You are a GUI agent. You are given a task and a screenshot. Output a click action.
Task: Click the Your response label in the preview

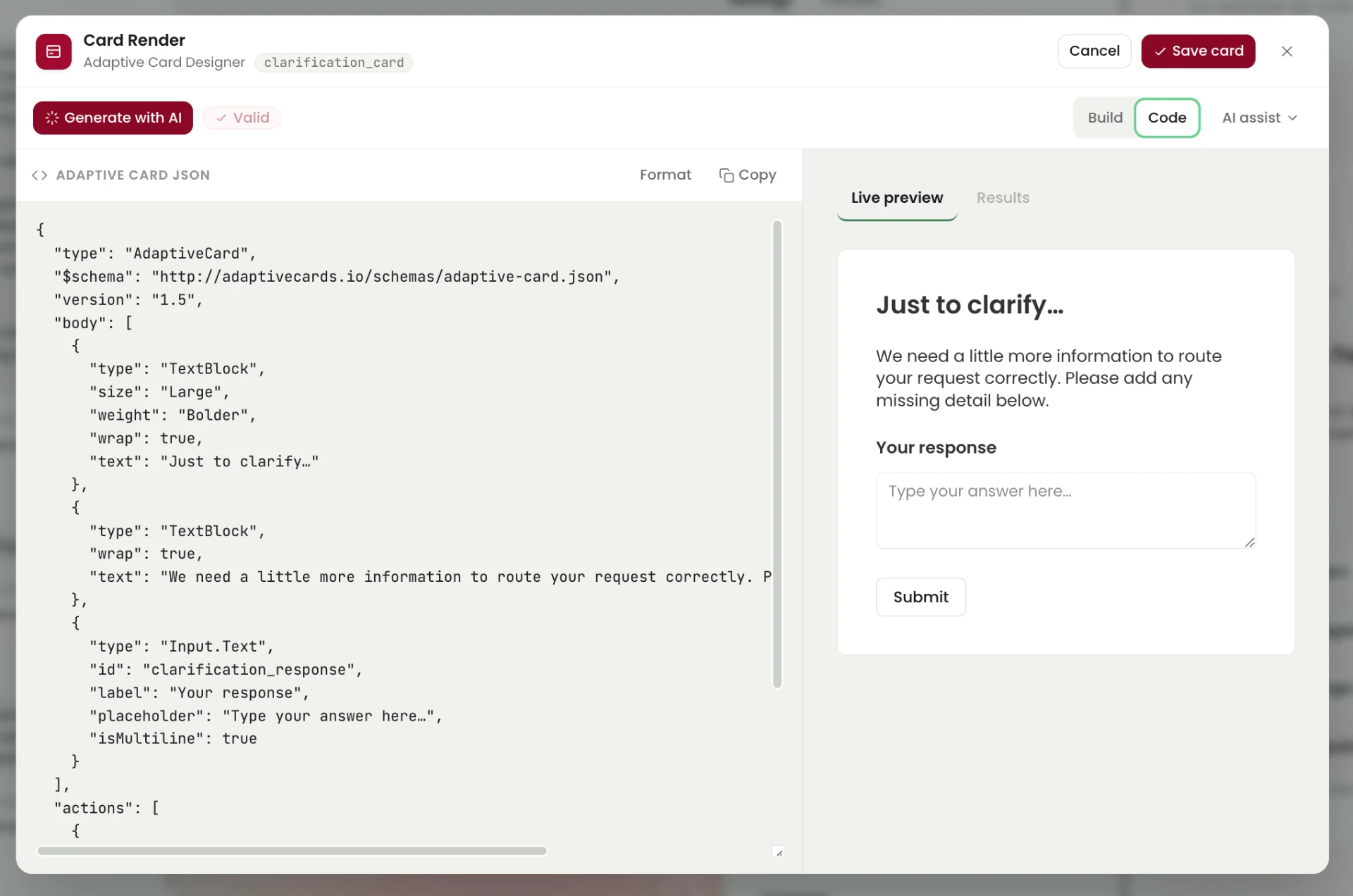click(936, 448)
